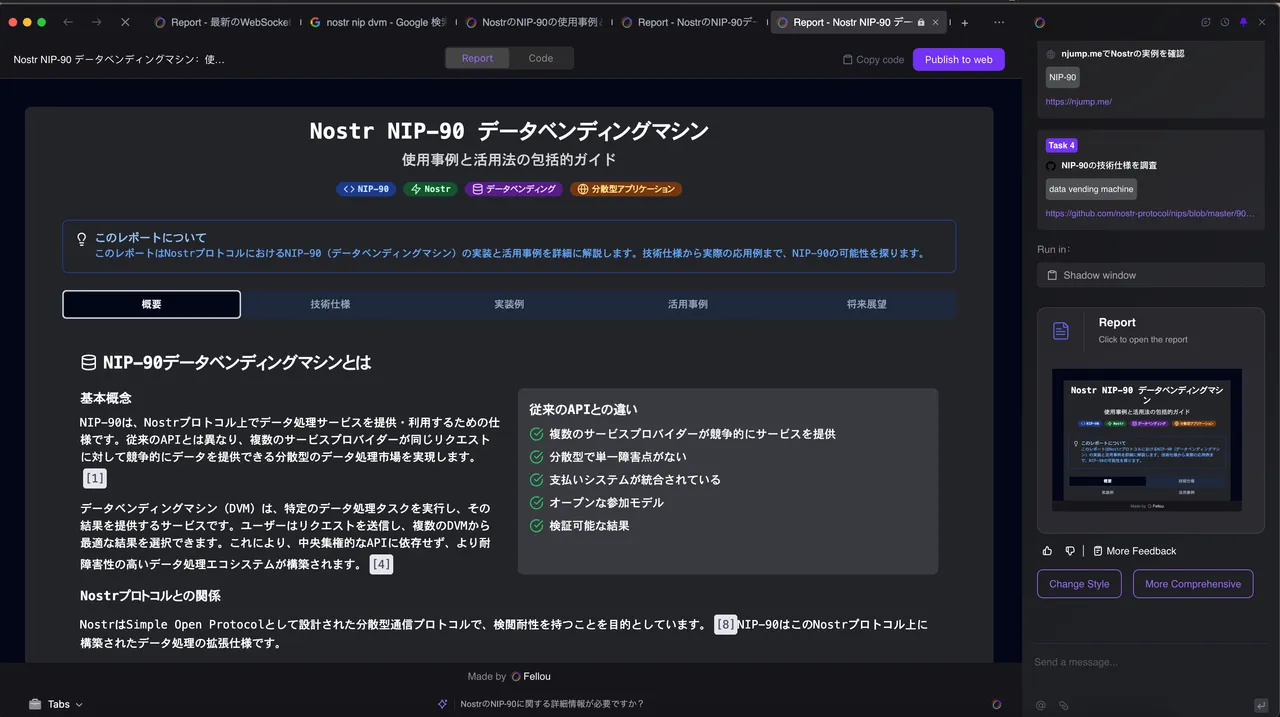Screen dimensions: 1280x717
Task: Click Copy code
Action: click(873, 60)
